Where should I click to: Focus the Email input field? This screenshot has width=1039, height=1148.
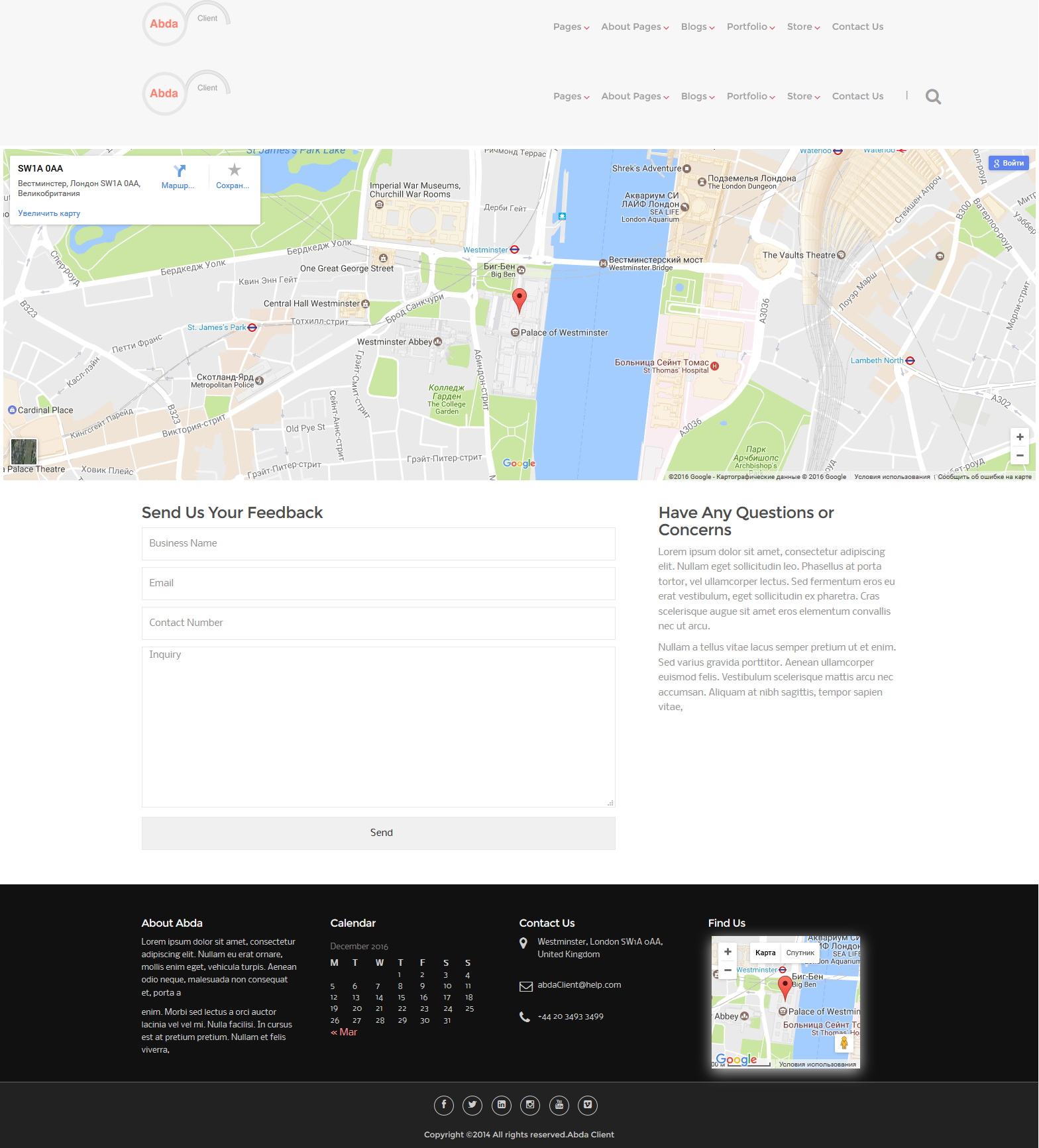tap(378, 583)
